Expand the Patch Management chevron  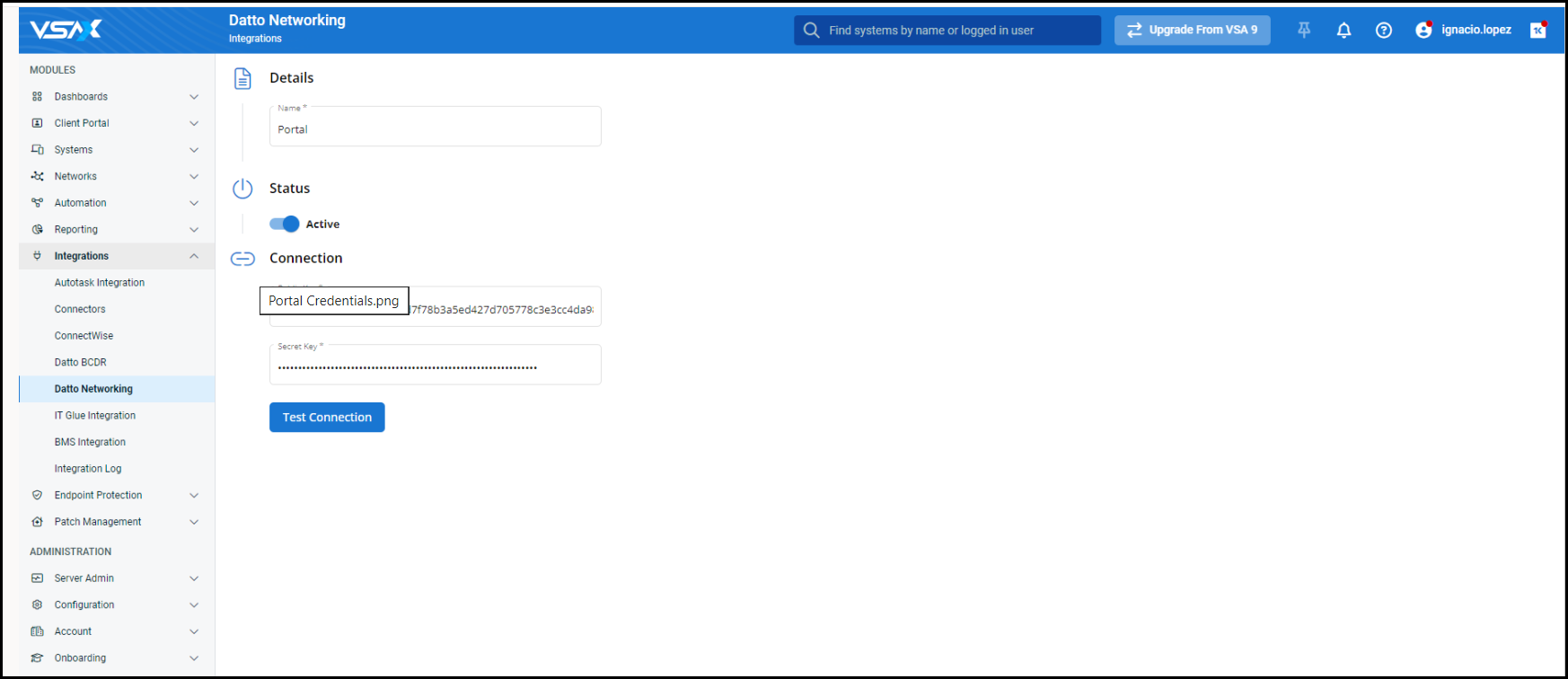[194, 522]
